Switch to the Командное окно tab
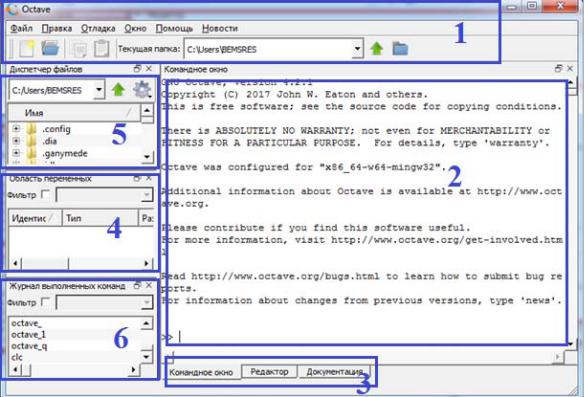Image resolution: width=584 pixels, height=397 pixels. 201,372
